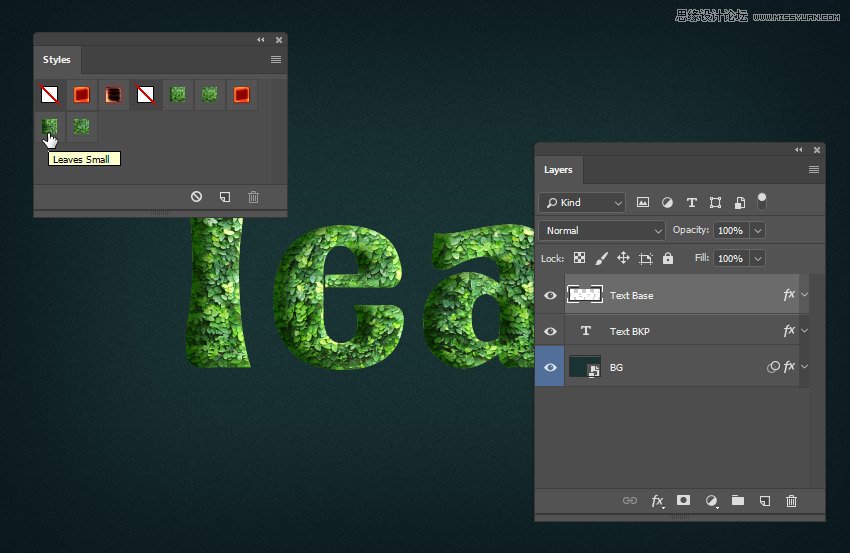The width and height of the screenshot is (850, 553).
Task: Open the Kind filter type dropdown
Action: (582, 202)
